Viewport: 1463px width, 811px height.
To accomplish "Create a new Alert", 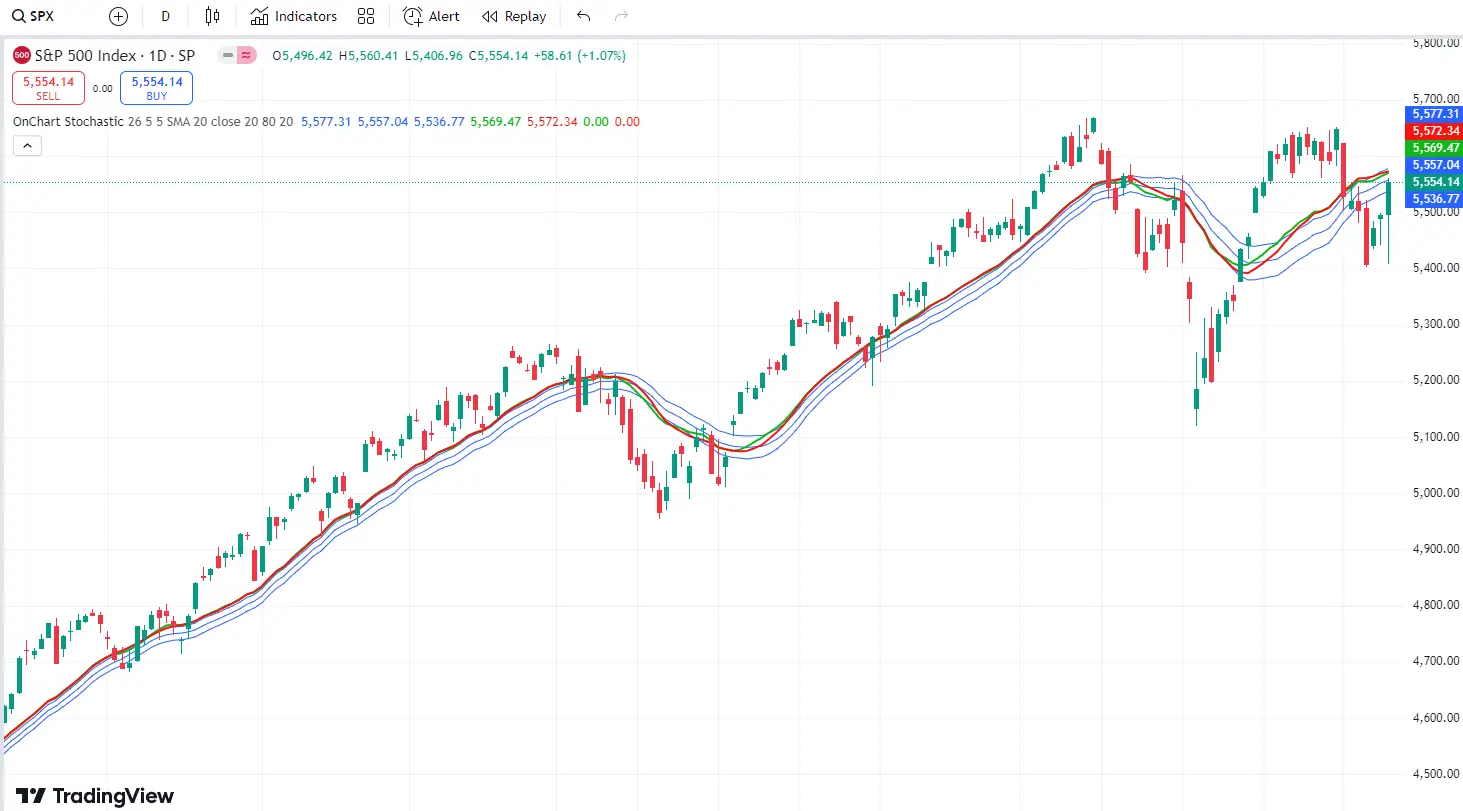I will click(431, 16).
